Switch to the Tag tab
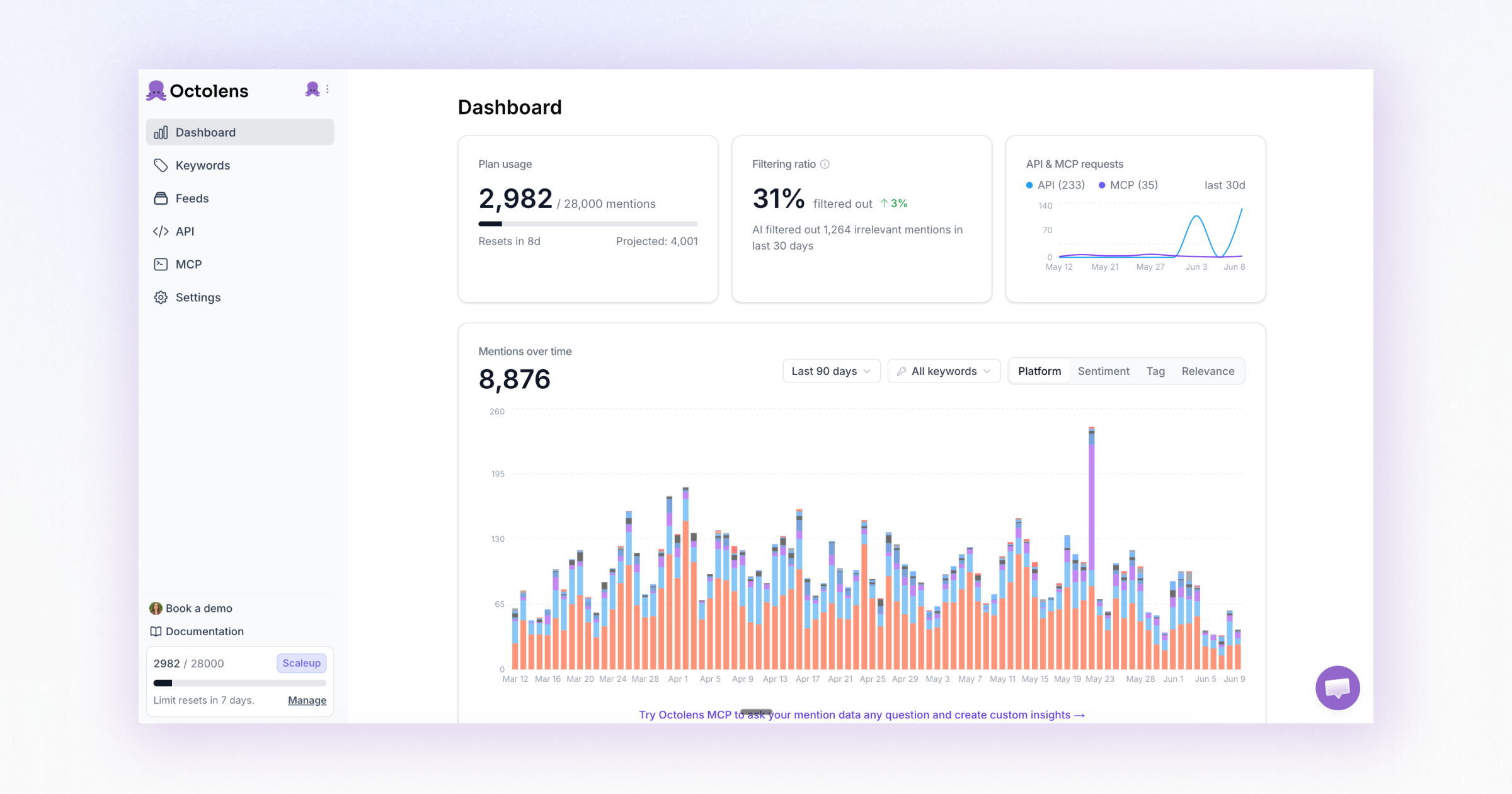The height and width of the screenshot is (794, 1512). point(1155,371)
